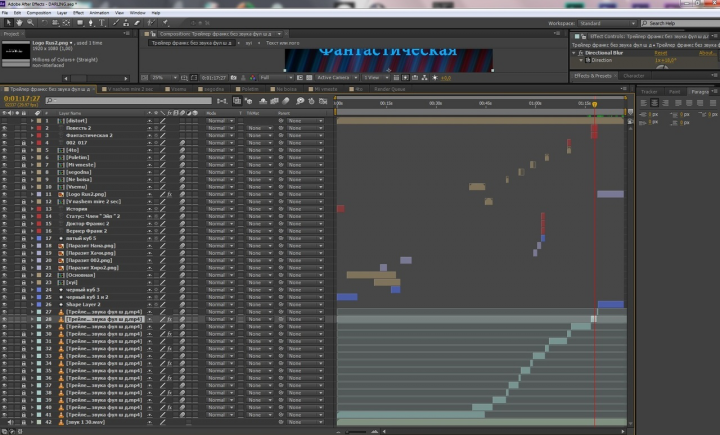Switch to Tracker panel tab
720x435 pixels.
click(x=649, y=92)
